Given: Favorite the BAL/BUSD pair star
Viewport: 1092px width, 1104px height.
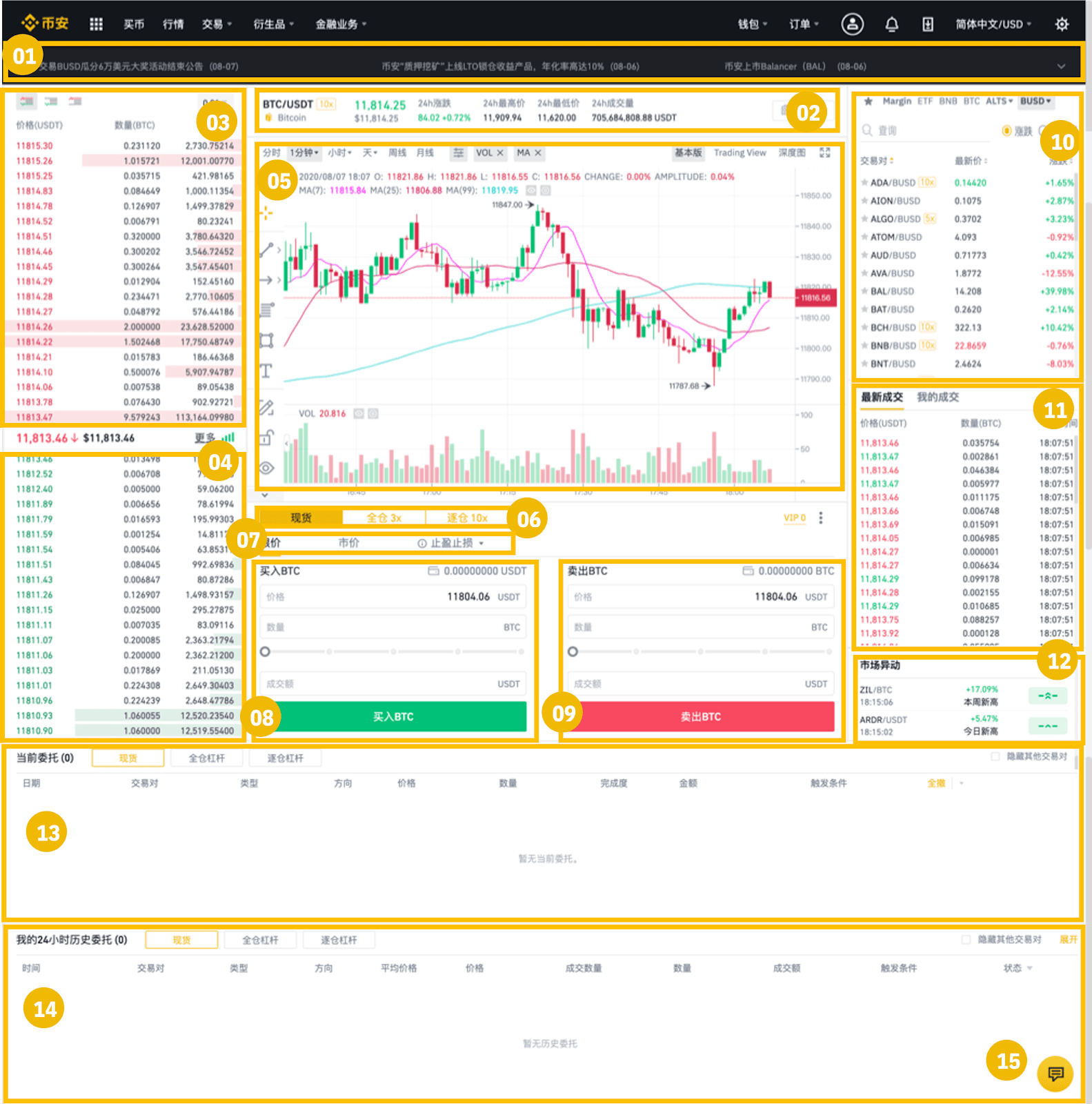Looking at the screenshot, I should pyautogui.click(x=864, y=291).
